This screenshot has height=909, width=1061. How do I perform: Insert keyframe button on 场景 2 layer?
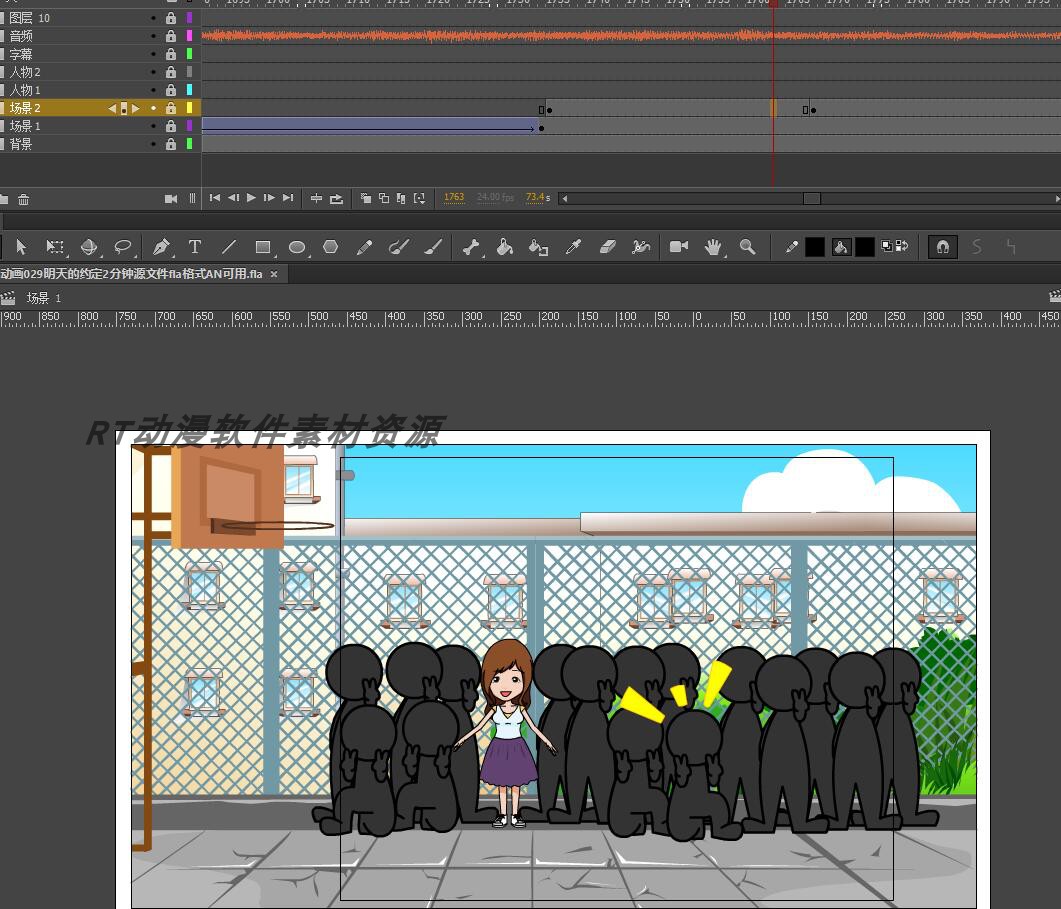point(124,108)
